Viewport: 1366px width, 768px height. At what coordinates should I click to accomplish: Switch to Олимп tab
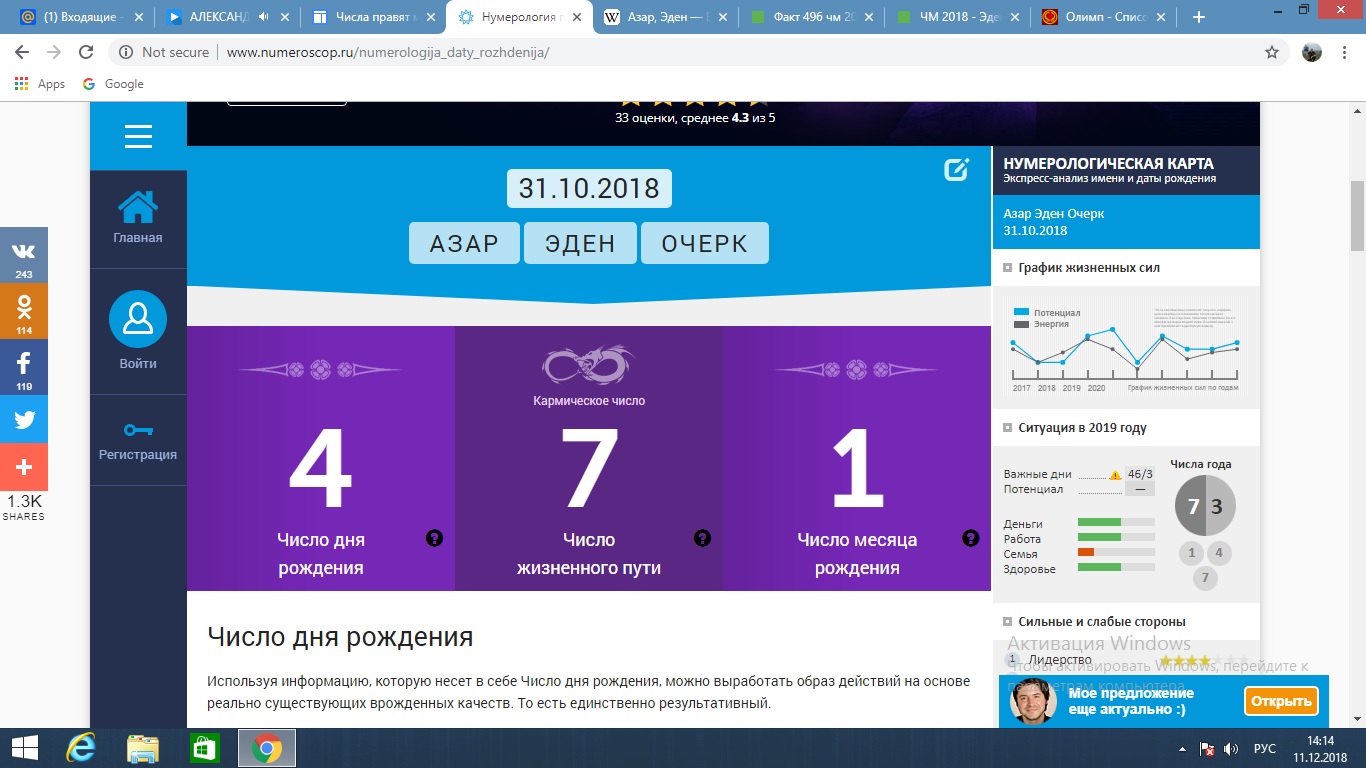click(1104, 17)
